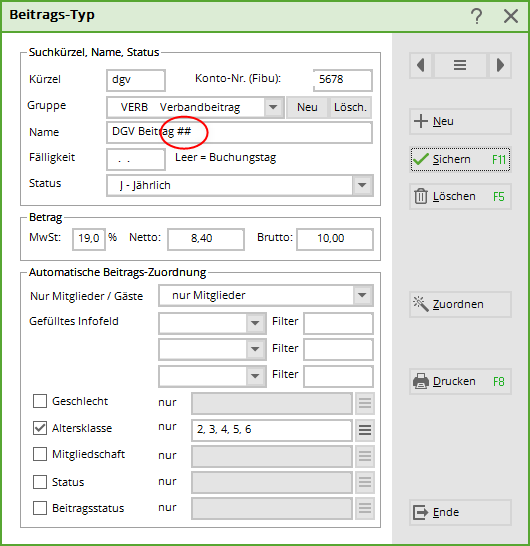Screen dimensions: 530x546
Task: Expand the nur Mitglieder dropdown
Action: click(362, 295)
